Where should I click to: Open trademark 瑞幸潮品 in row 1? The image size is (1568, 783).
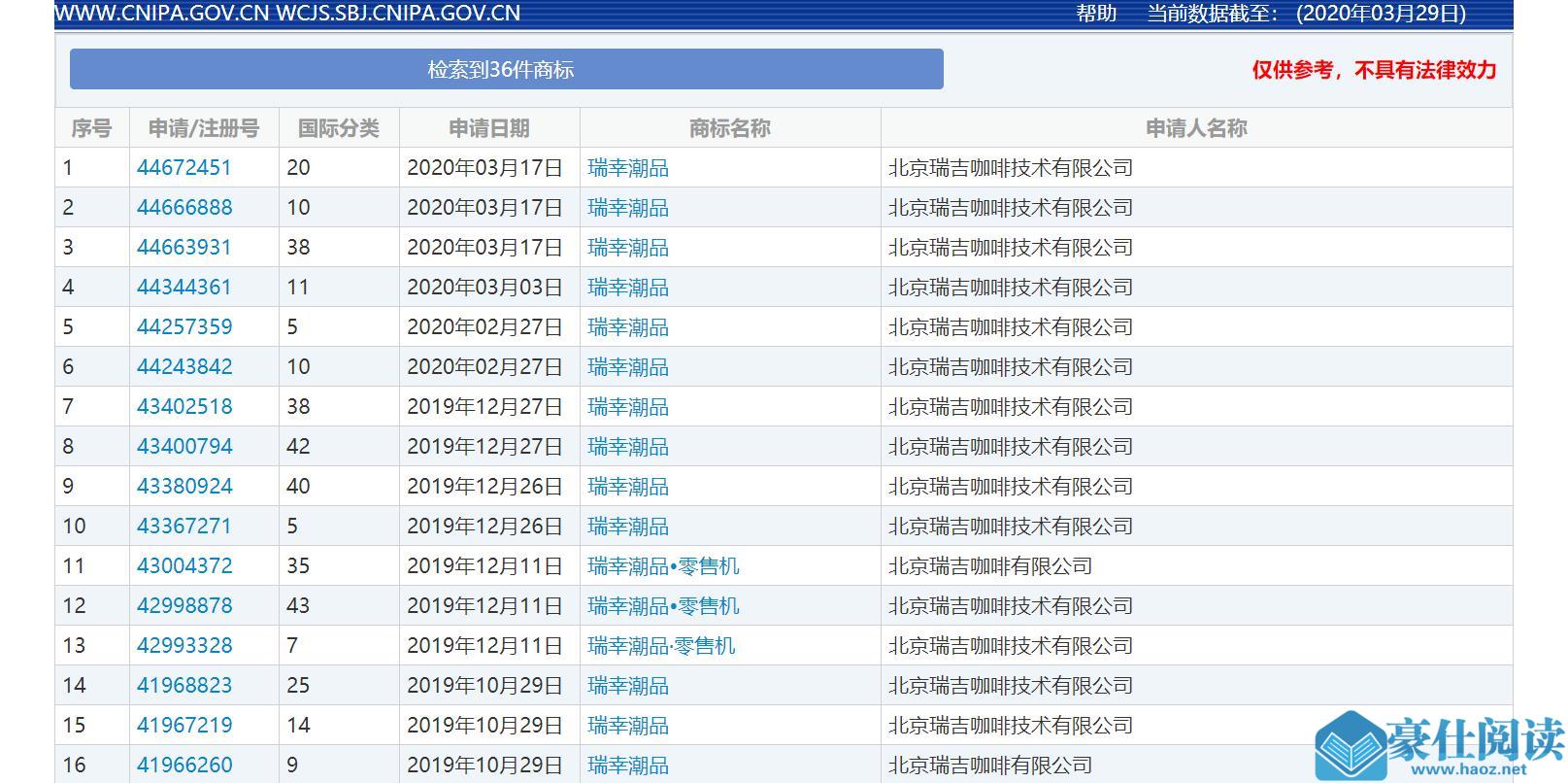tap(628, 168)
